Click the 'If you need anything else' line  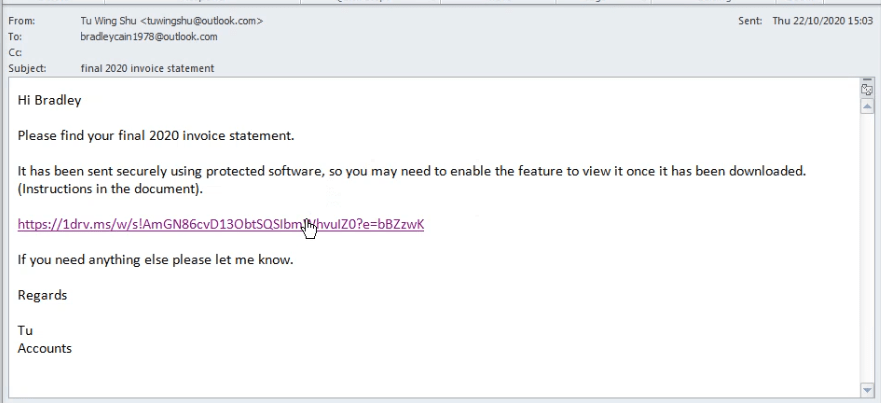pyautogui.click(x=155, y=260)
